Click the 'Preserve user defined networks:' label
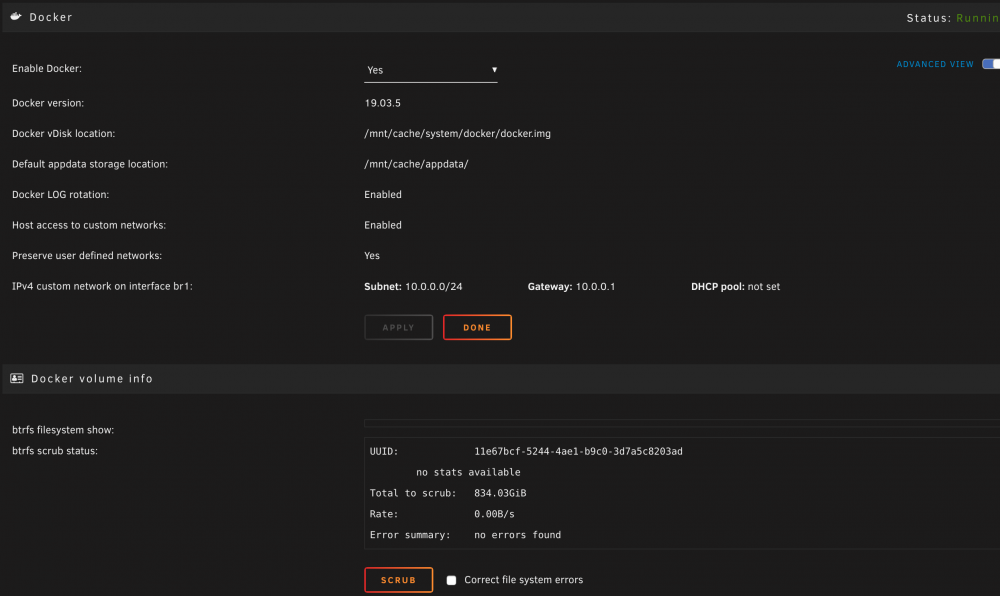Screen dimensions: 1000x596 [87, 256]
